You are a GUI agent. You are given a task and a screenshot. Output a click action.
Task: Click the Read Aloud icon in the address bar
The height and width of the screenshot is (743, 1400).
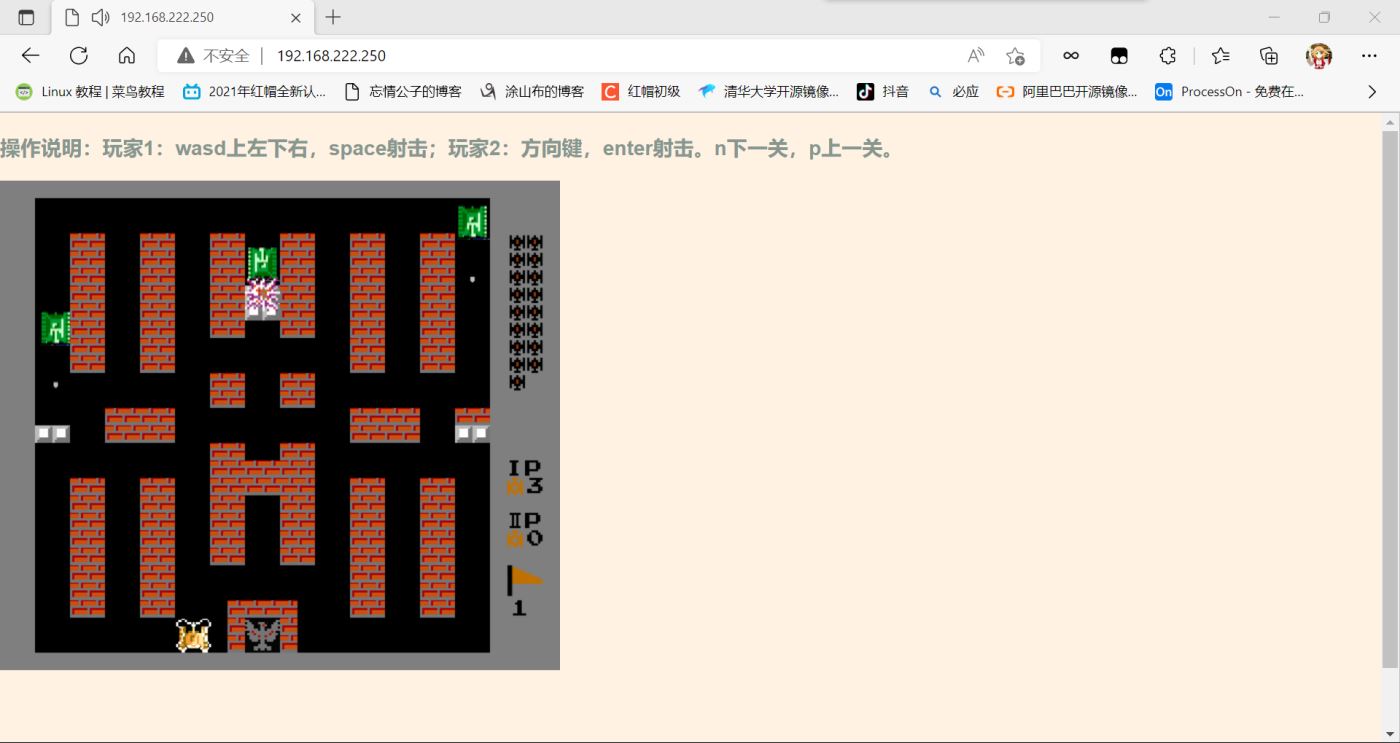[976, 56]
